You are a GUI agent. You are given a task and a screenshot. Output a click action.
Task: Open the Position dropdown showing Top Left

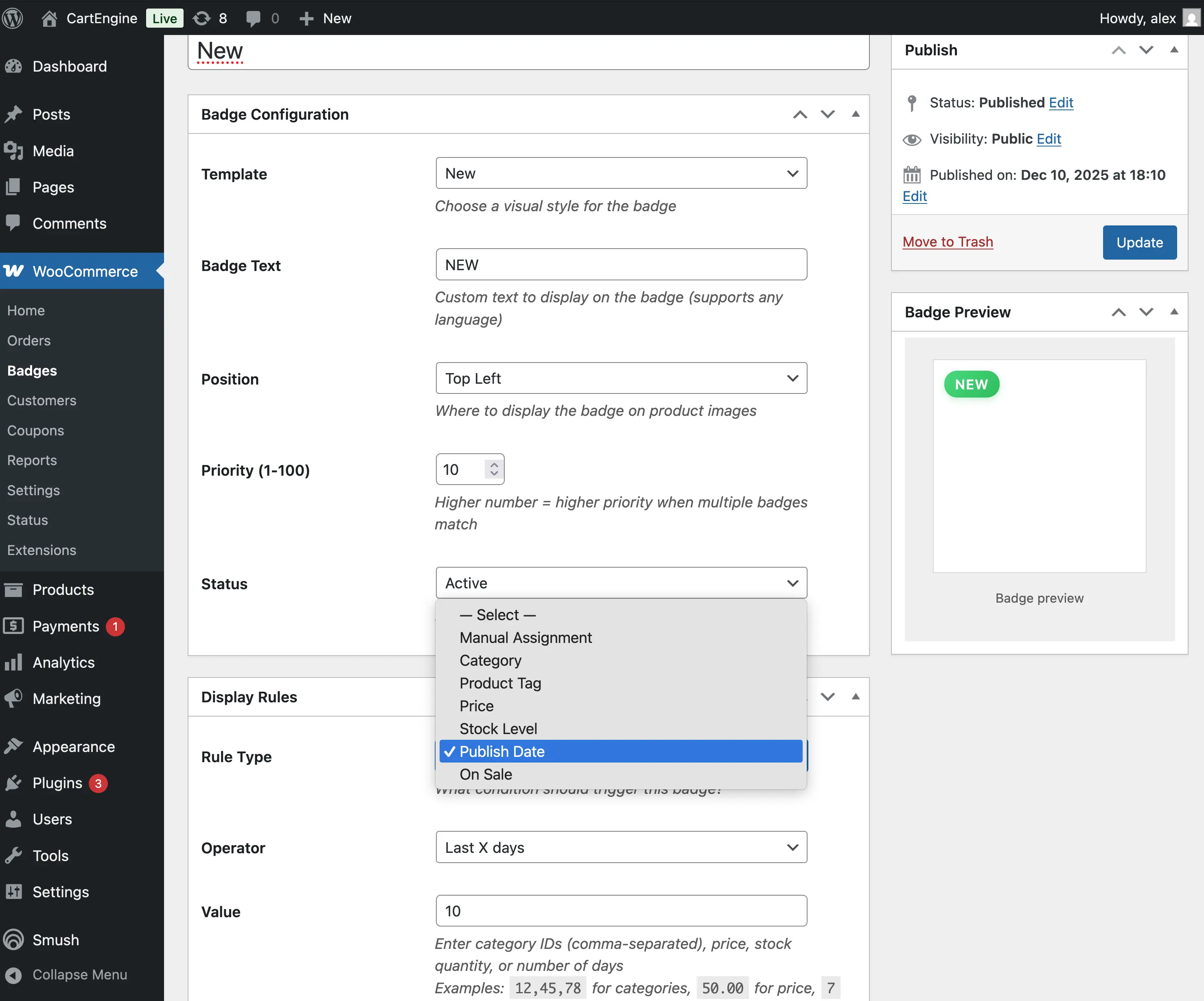621,378
